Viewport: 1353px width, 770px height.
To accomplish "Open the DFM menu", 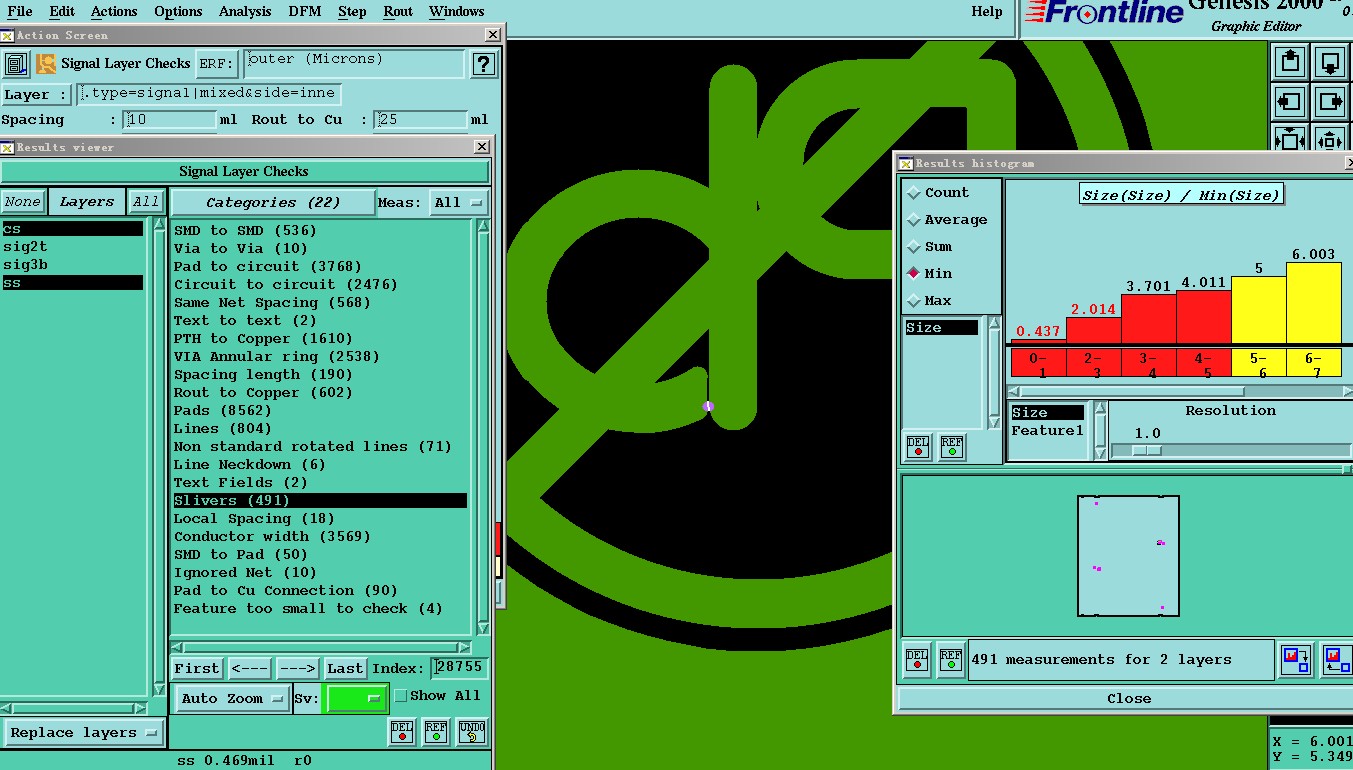I will [305, 12].
